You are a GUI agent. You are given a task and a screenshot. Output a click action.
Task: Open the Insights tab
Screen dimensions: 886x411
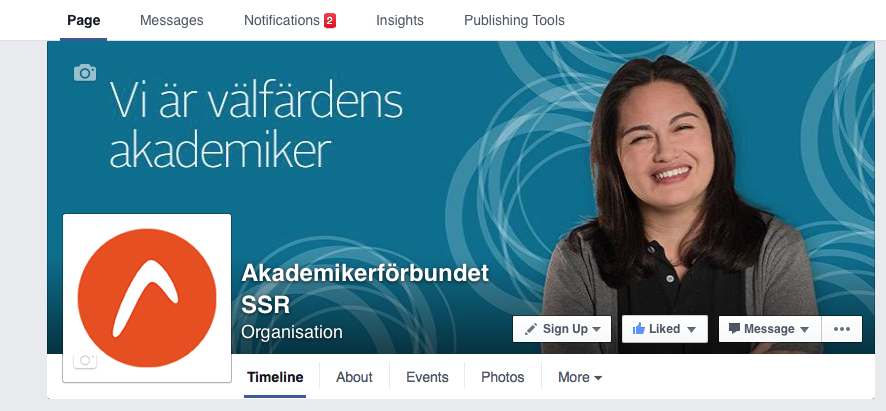tap(399, 20)
